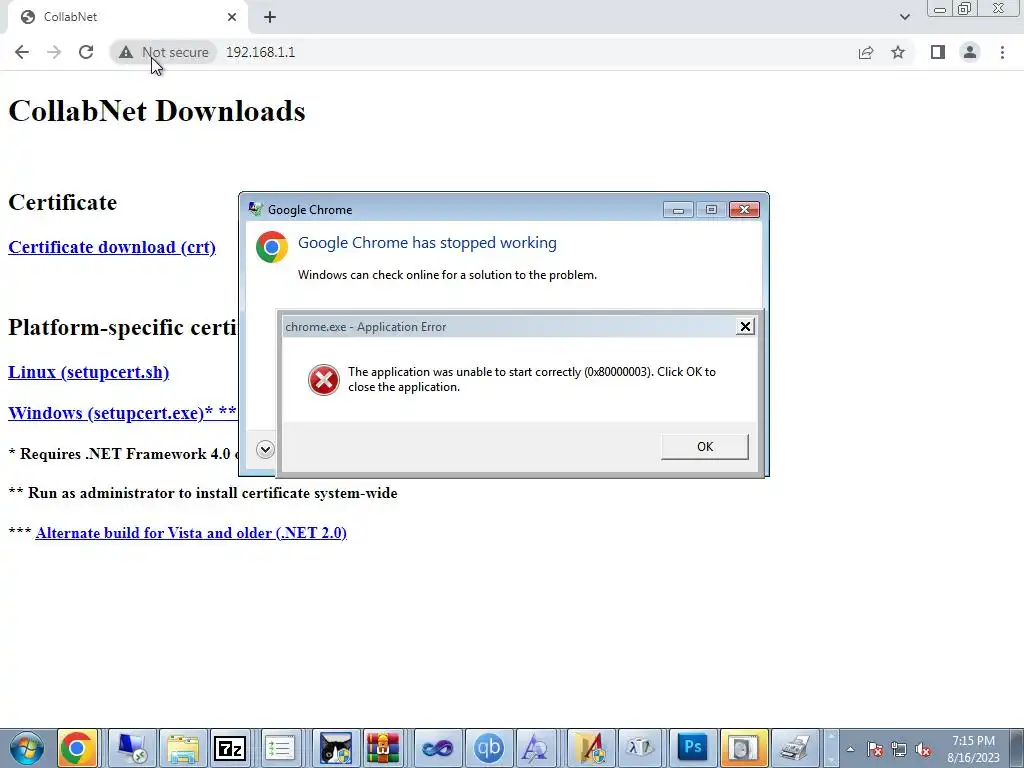Open the Chrome side panel

click(938, 52)
